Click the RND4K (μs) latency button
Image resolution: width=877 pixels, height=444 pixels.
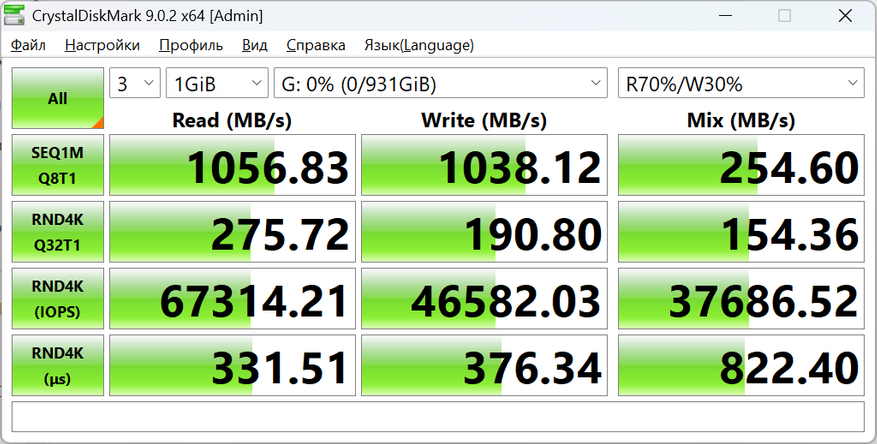click(58, 366)
